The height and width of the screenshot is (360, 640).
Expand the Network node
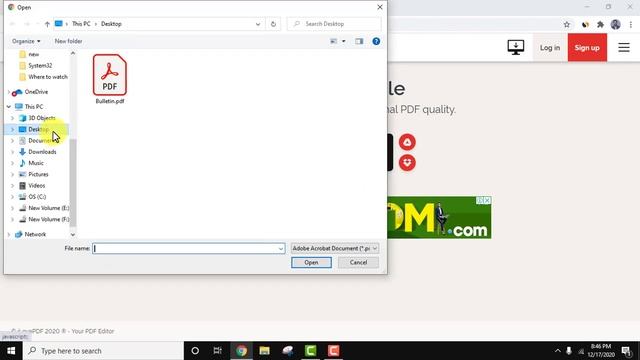[9, 234]
